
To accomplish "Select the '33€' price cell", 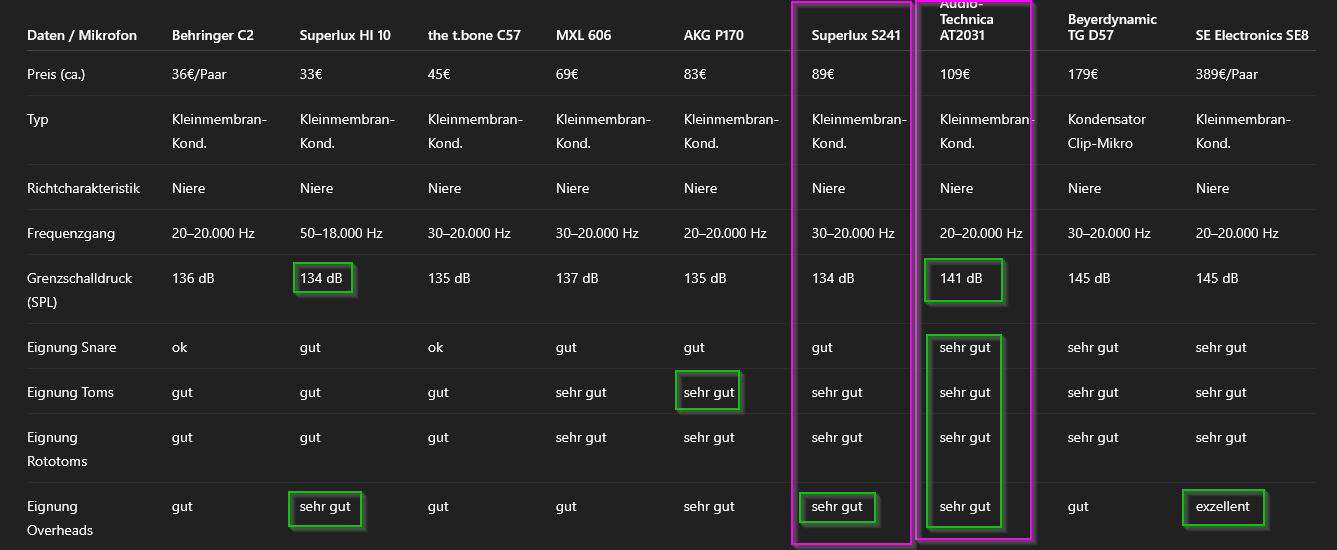I will [311, 74].
